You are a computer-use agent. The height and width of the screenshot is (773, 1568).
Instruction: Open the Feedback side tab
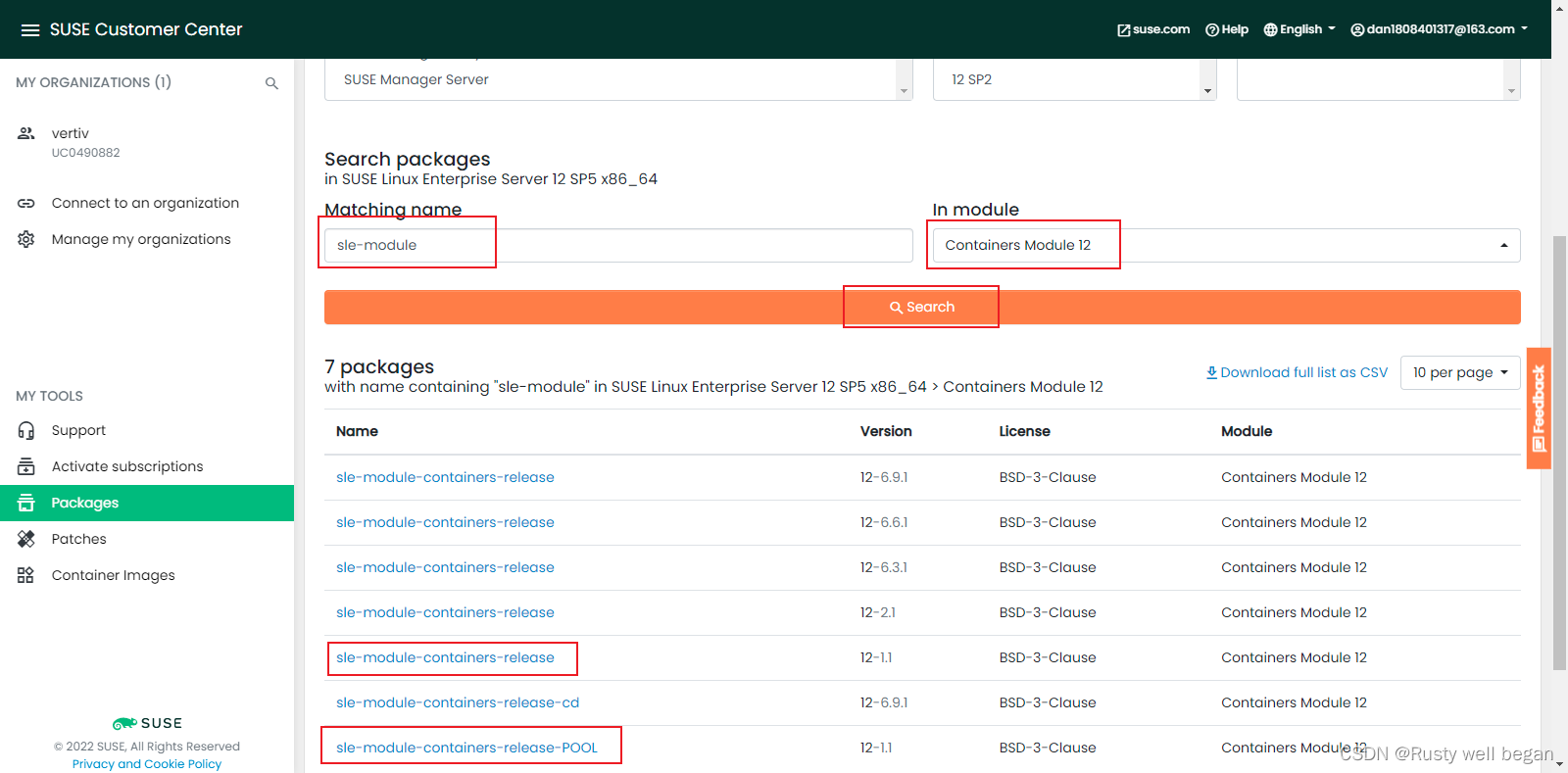click(1539, 409)
